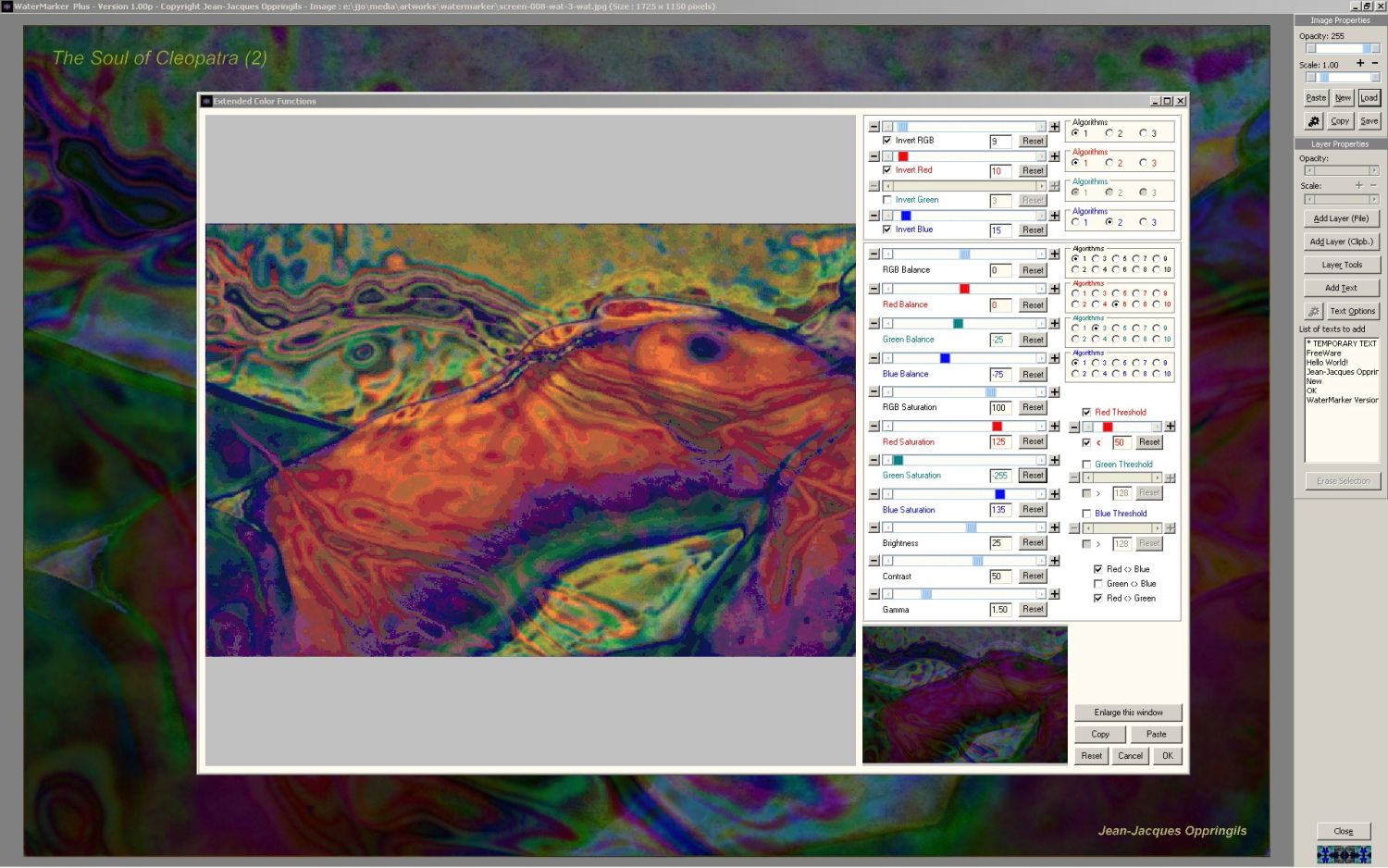Click the Enlarge this window button
The image size is (1388, 868).
point(1128,713)
